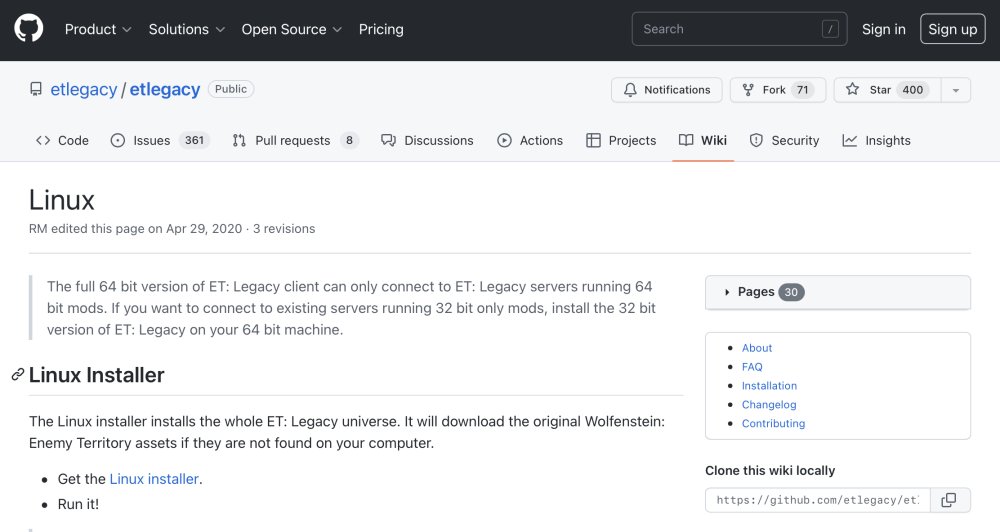Image resolution: width=1000 pixels, height=532 pixels.
Task: Open the Discussions tab
Action: click(x=427, y=140)
